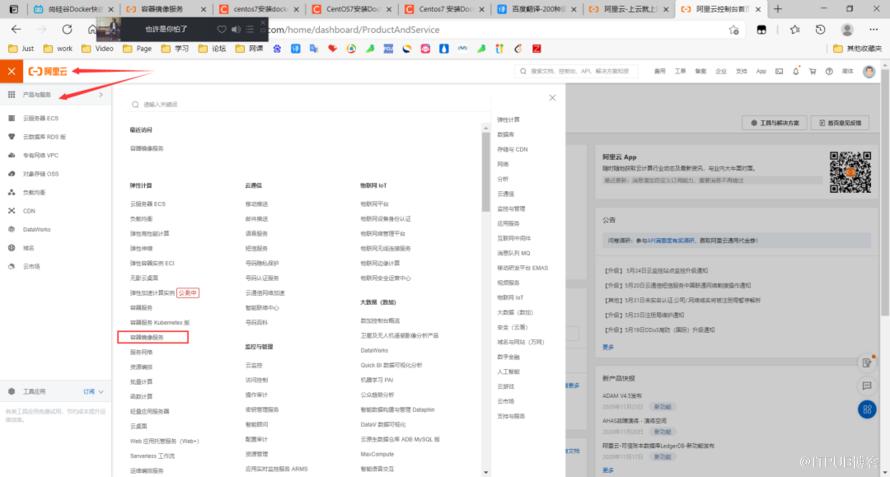Click the help question-mark icon in the header
The height and width of the screenshot is (477, 890).
tap(829, 72)
